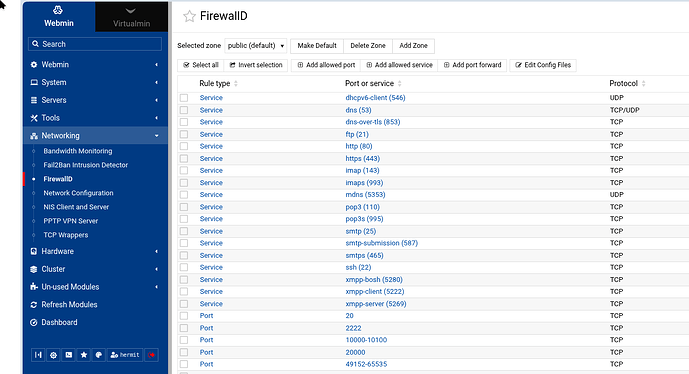Click the Tools wrench icon
This screenshot has height=374, width=689.
pos(34,118)
